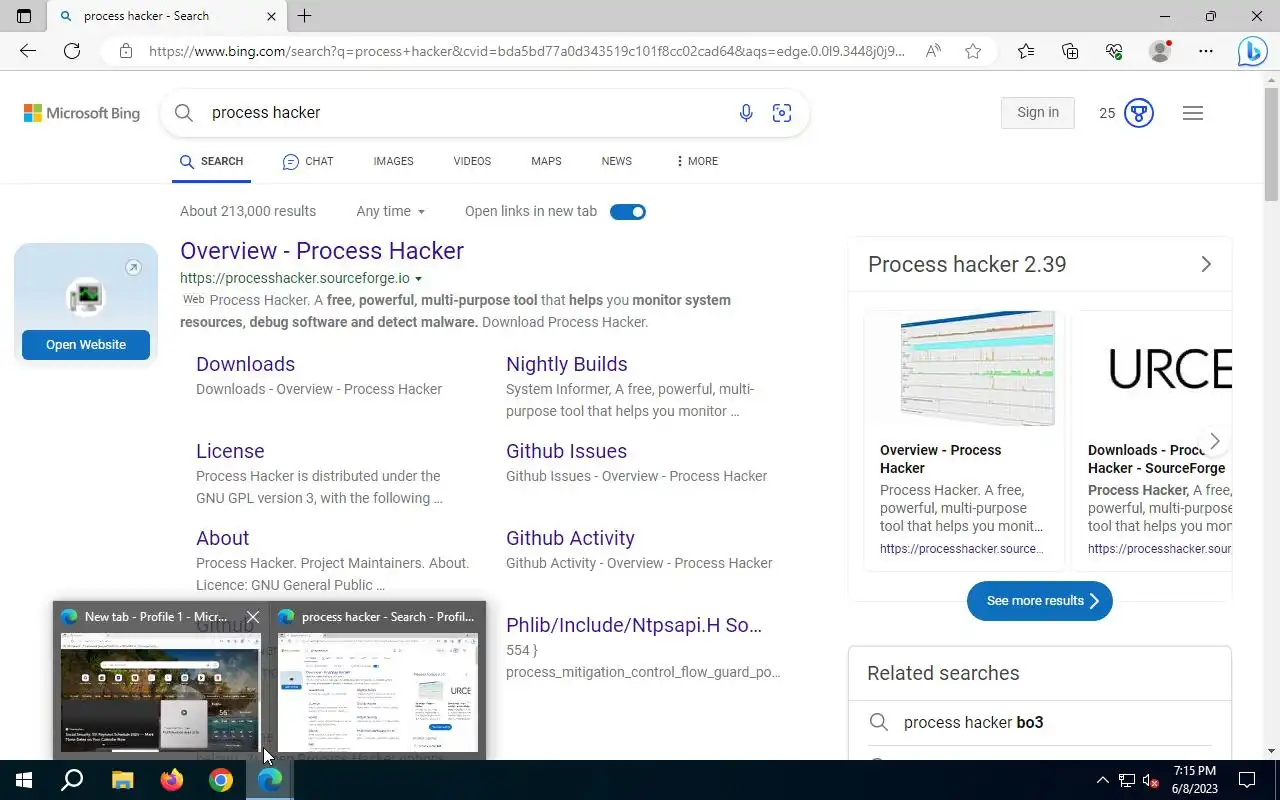Expand the Any time filter
Screen dimensions: 1280x800
(391, 211)
